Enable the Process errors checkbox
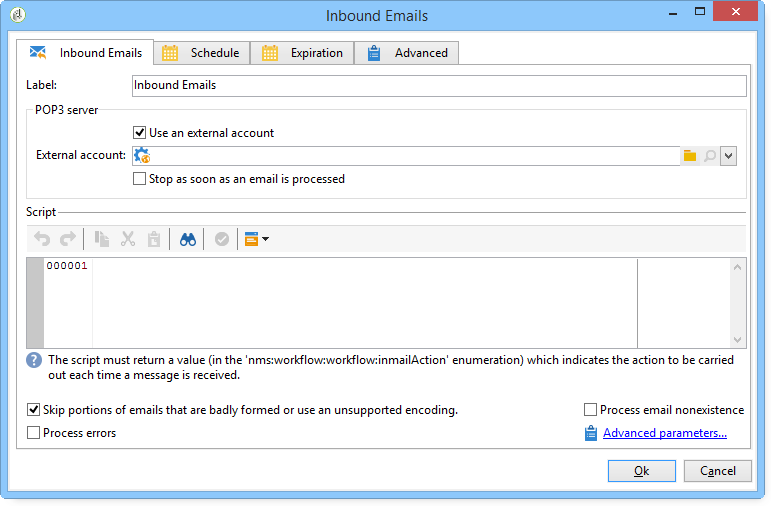 coord(33,433)
